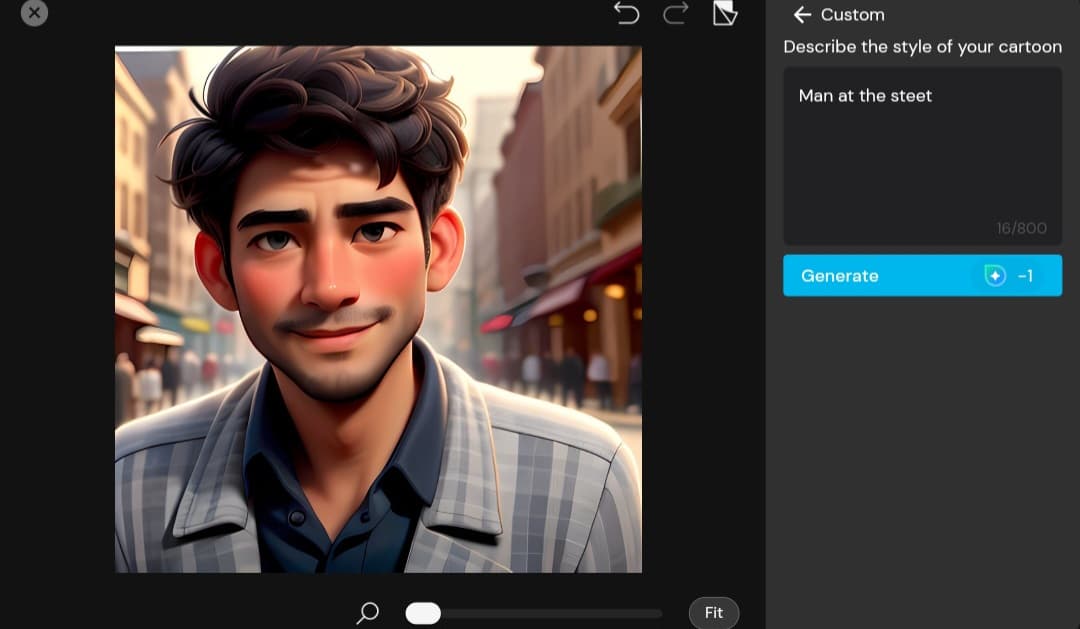The width and height of the screenshot is (1080, 629).
Task: Undo the last action
Action: click(626, 13)
